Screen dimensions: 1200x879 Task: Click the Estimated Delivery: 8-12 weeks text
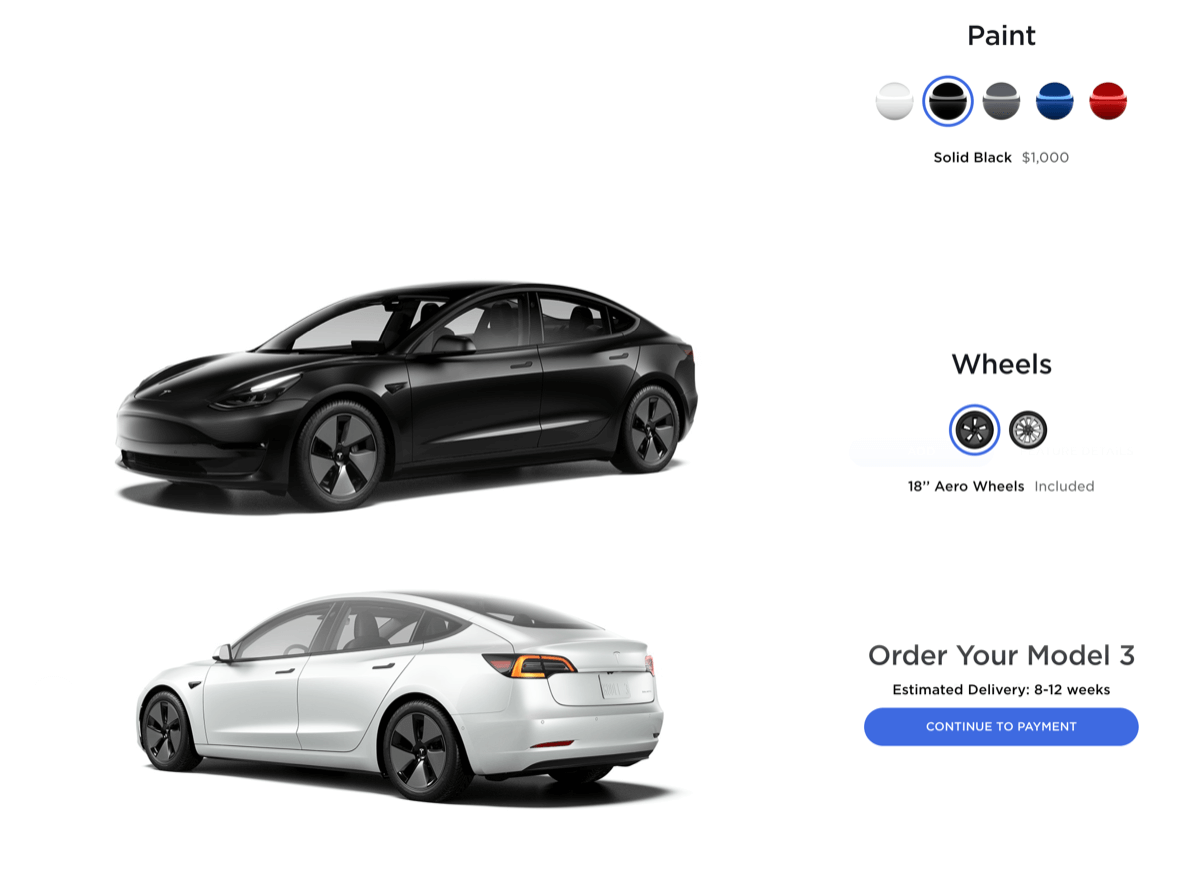click(x=1001, y=690)
